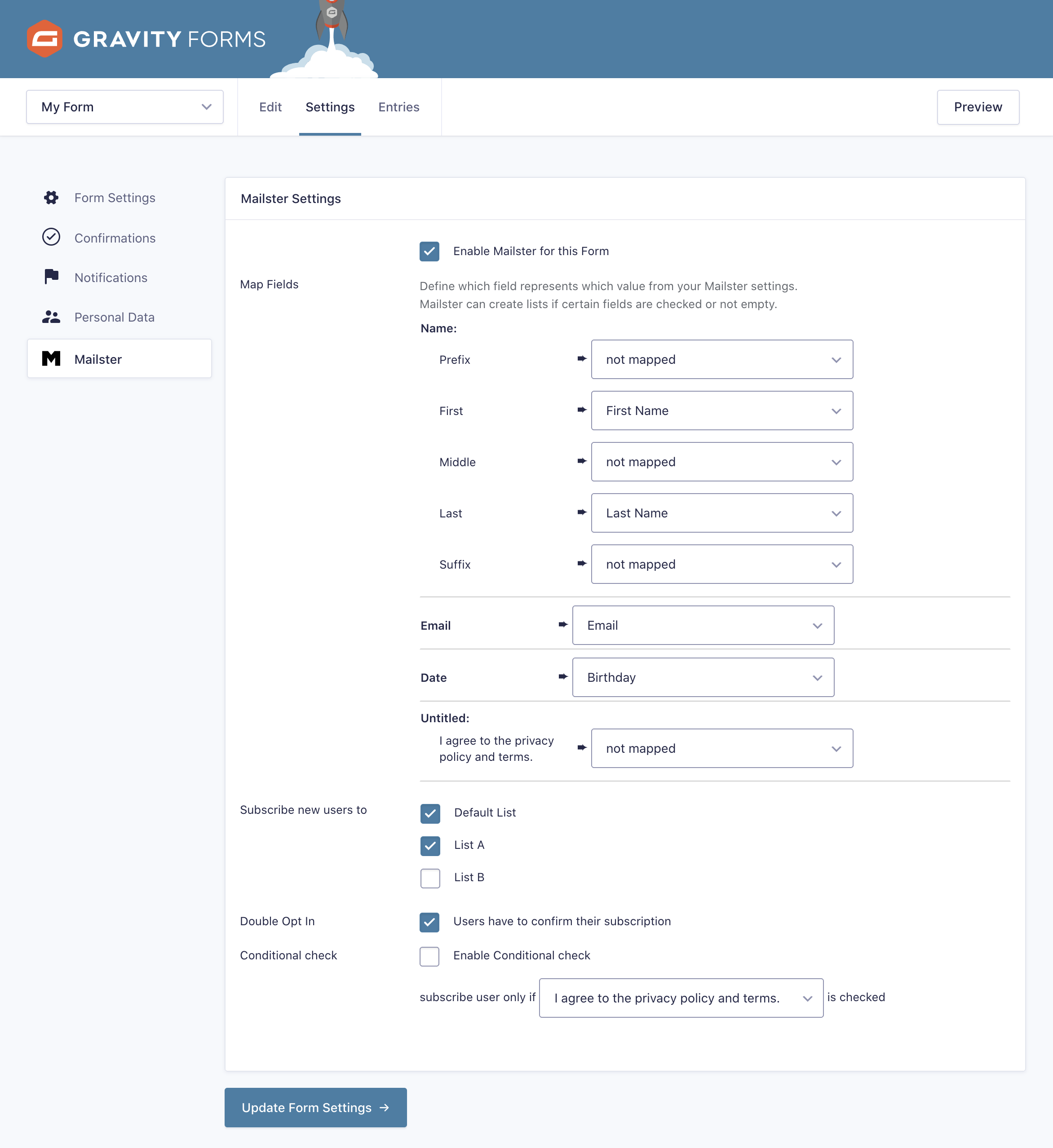1053x1148 pixels.
Task: Uncheck the List A subscription checkbox
Action: (430, 845)
